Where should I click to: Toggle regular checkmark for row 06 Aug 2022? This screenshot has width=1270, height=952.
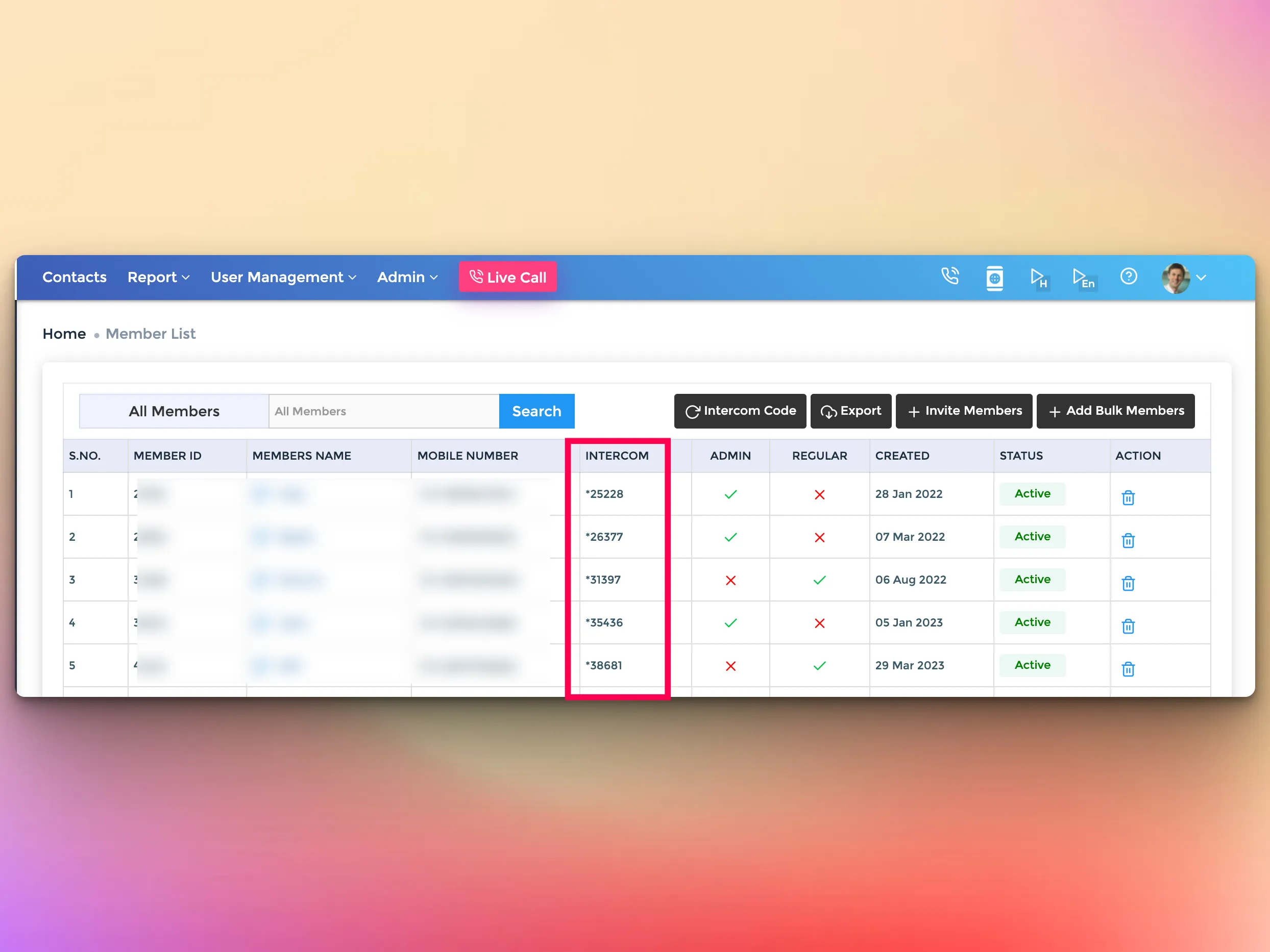coord(819,580)
